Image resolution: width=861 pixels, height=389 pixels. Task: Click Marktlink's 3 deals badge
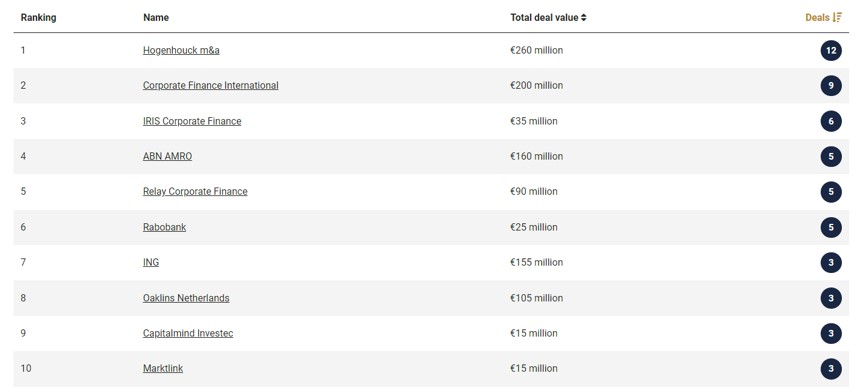tap(831, 369)
